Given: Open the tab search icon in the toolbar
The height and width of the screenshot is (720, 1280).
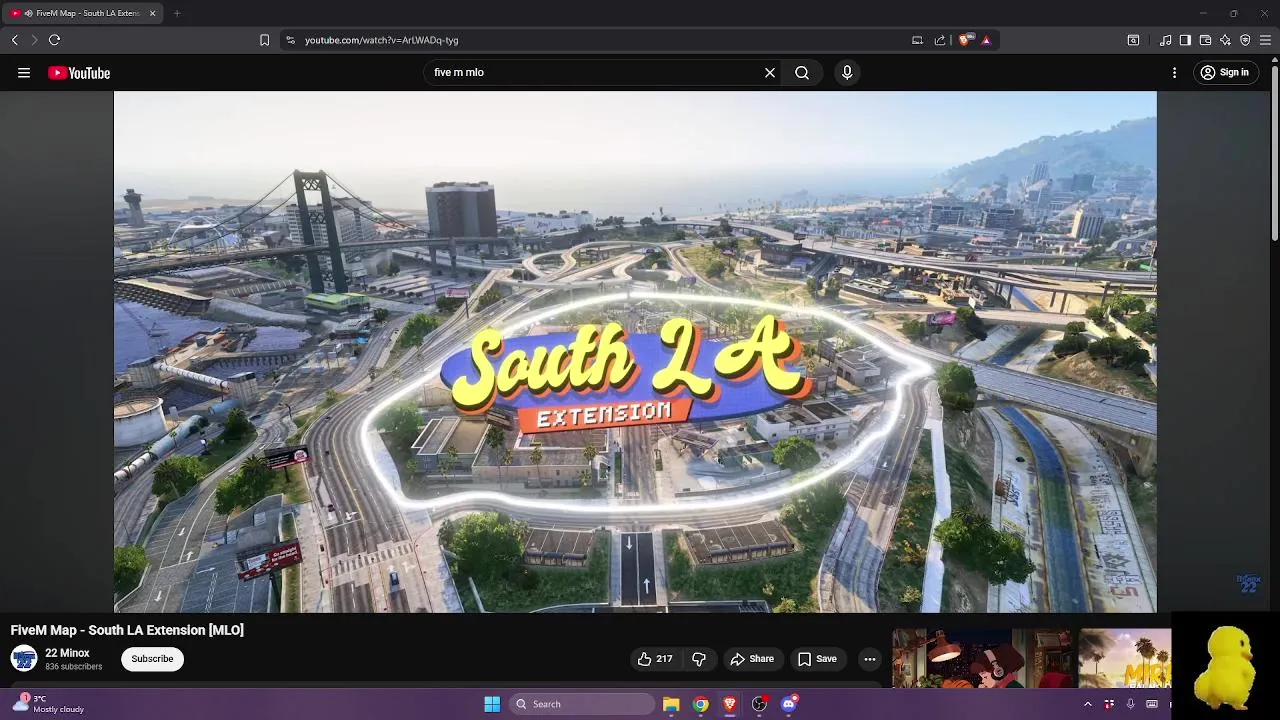Looking at the screenshot, I should tap(1133, 40).
